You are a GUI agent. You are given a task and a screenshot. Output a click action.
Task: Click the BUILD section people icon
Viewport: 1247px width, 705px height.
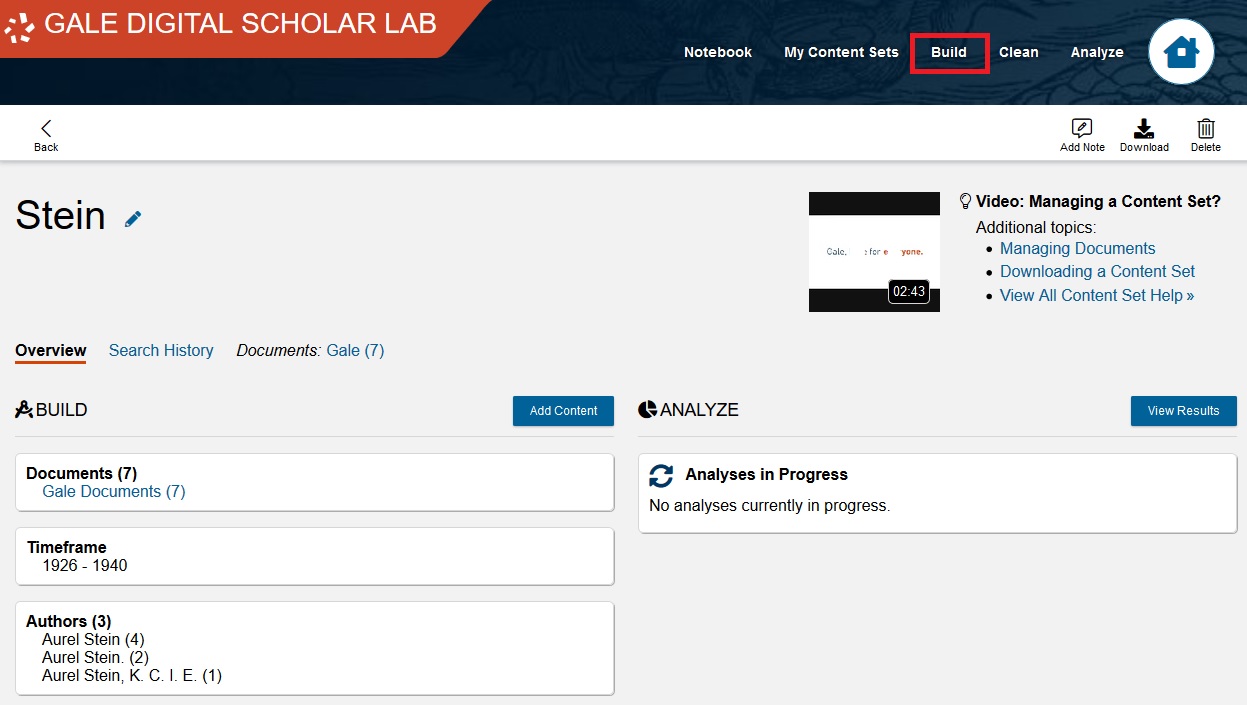tap(23, 409)
